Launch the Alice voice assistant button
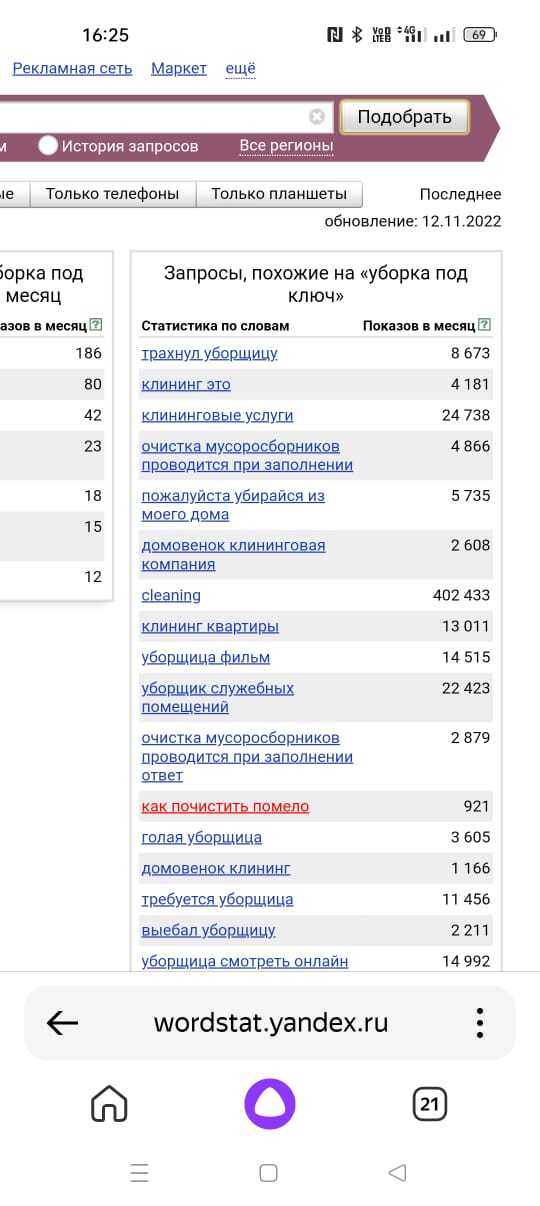This screenshot has height=1206, width=540. (271, 1104)
